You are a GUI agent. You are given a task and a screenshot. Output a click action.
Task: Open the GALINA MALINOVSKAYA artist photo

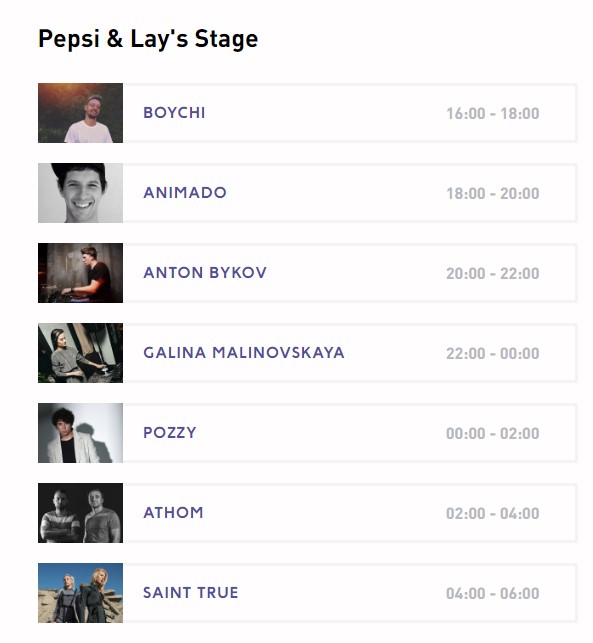[x=80, y=353]
